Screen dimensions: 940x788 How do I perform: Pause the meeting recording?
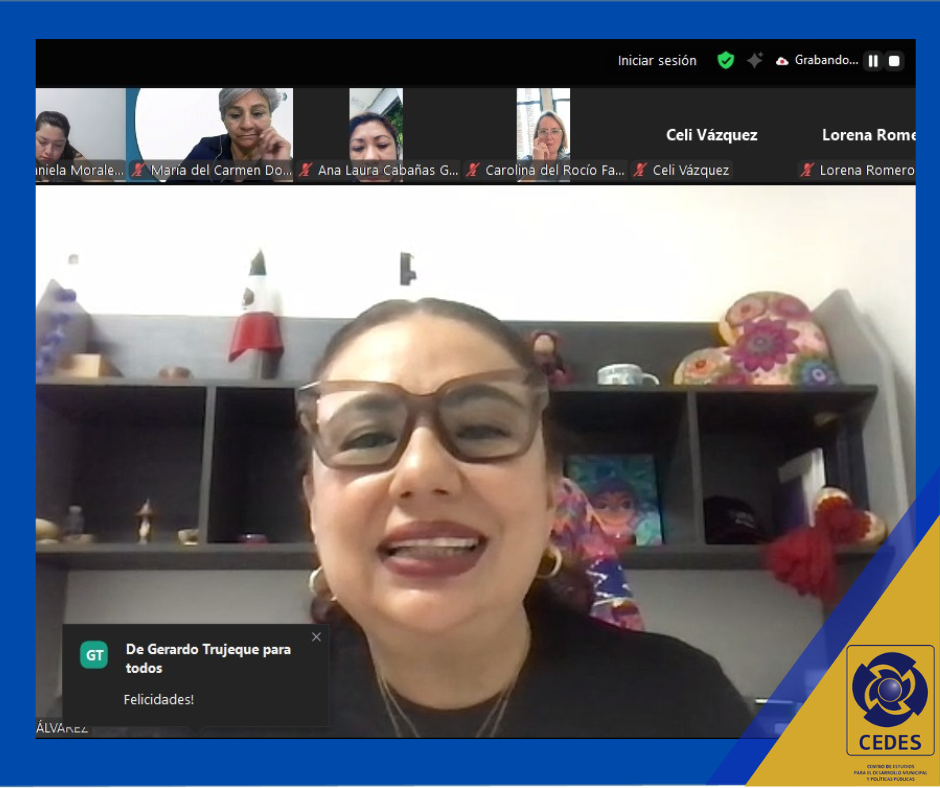[873, 61]
